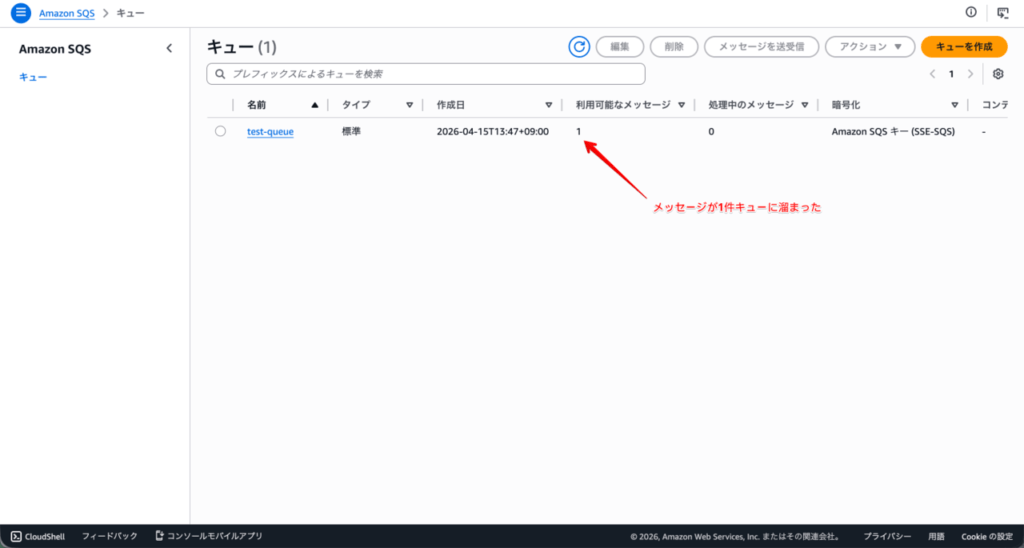Select キュー in the side navigation
The width and height of the screenshot is (1024, 548).
coord(33,77)
